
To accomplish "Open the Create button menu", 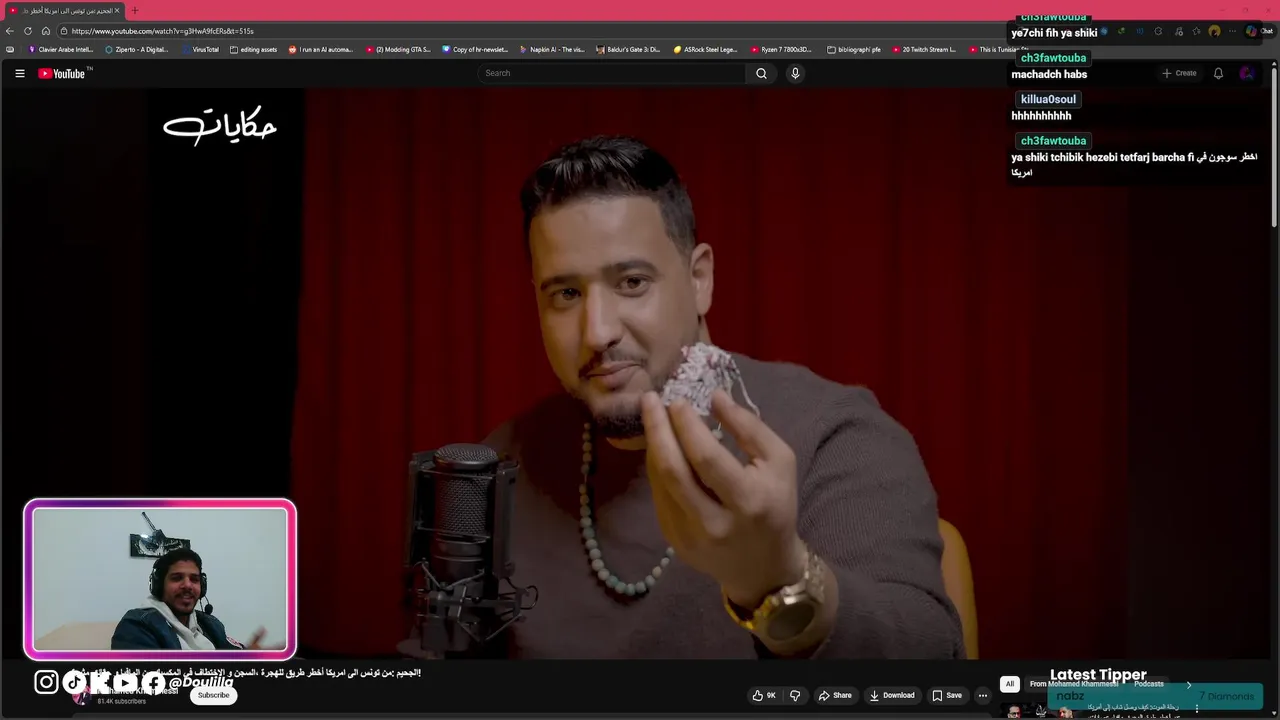I will pyautogui.click(x=1179, y=73).
